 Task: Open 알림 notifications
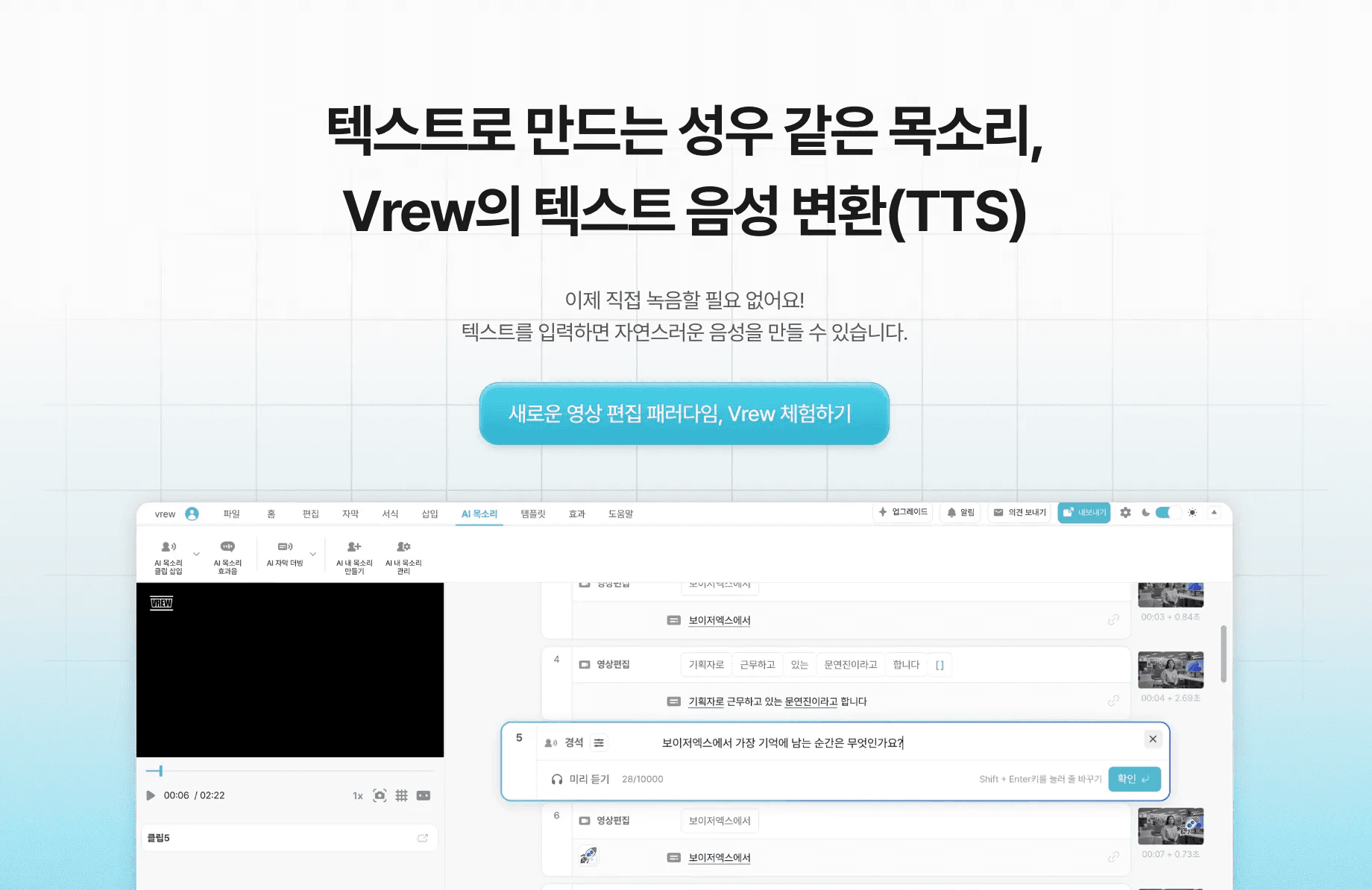pos(960,512)
